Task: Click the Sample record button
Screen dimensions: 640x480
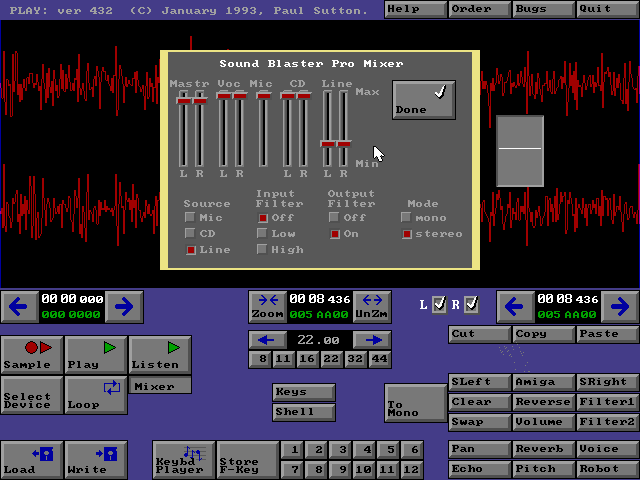Action: 32,355
